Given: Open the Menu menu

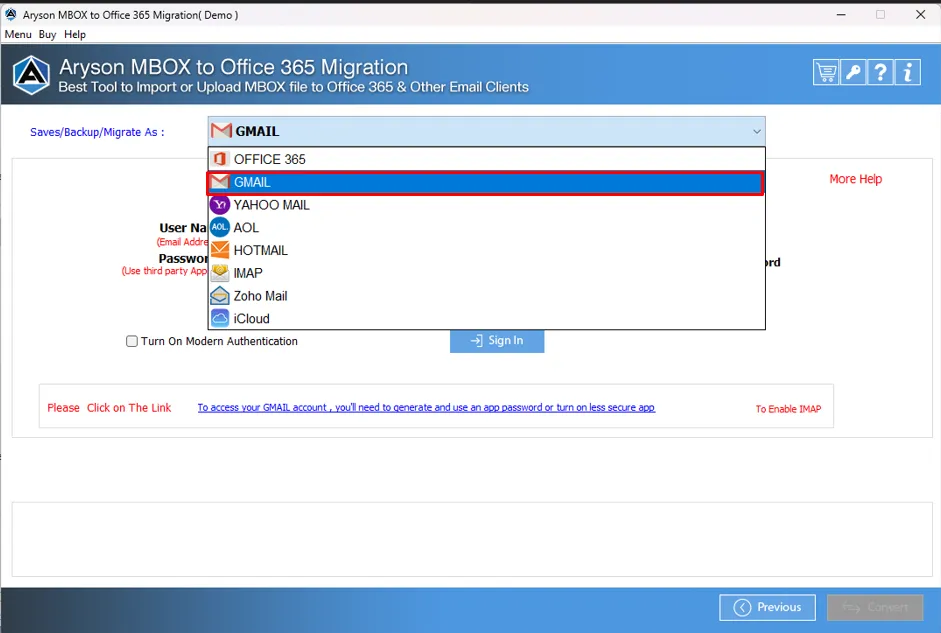Looking at the screenshot, I should click(x=18, y=34).
